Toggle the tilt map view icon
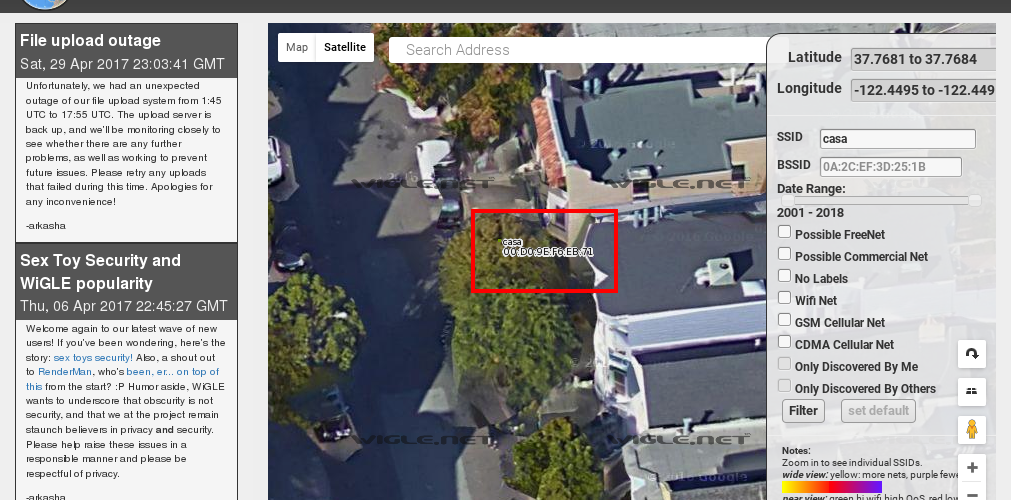 [972, 392]
